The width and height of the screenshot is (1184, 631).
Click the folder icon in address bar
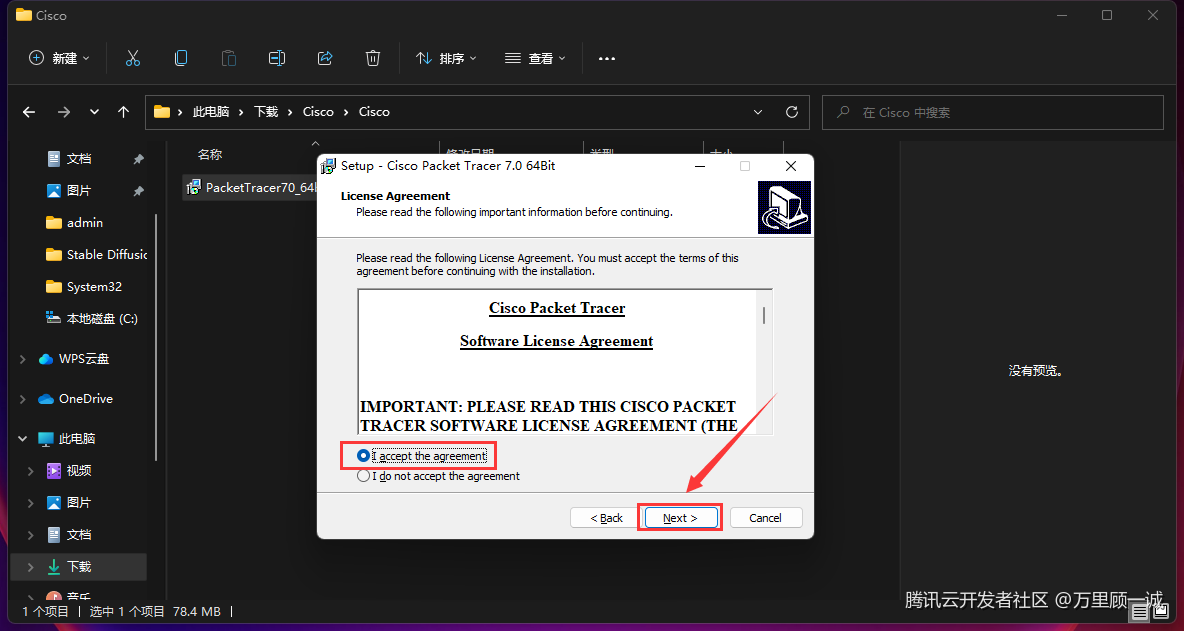pos(162,112)
